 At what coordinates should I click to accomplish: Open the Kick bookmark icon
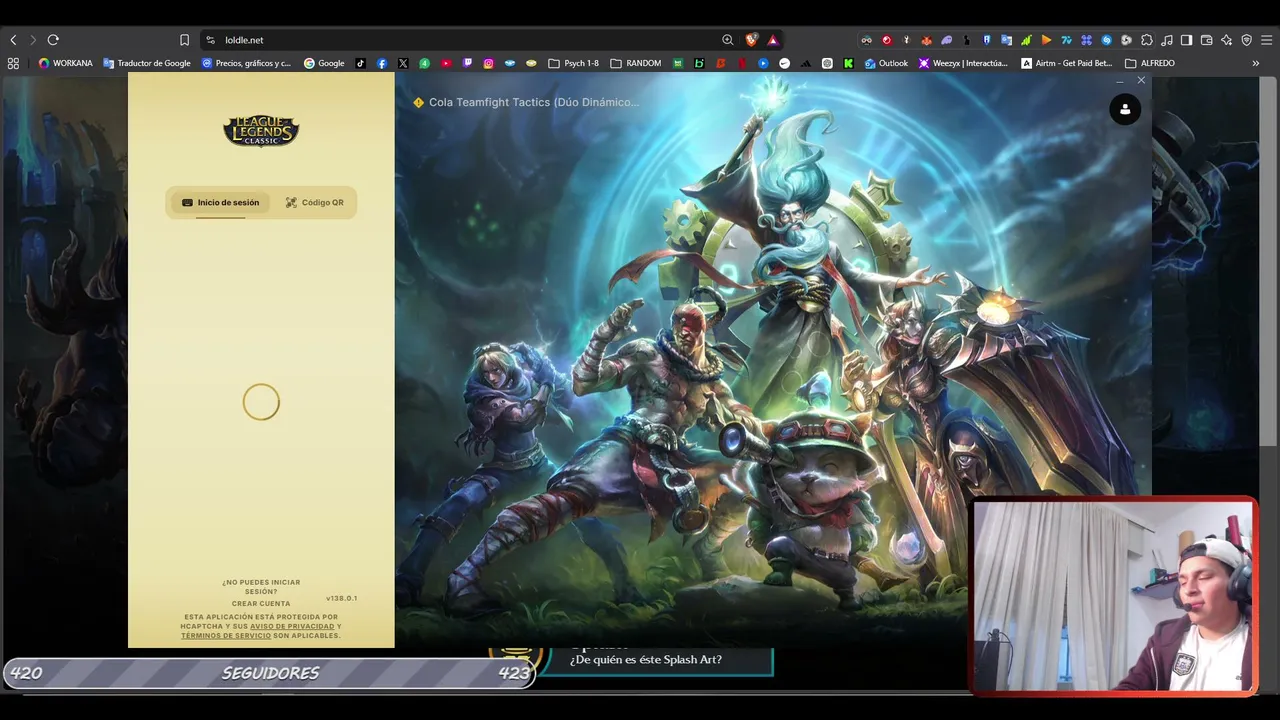tap(848, 63)
